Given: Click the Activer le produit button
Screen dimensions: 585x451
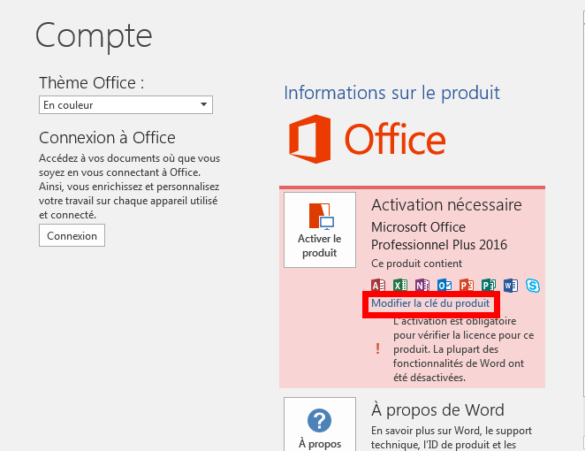Looking at the screenshot, I should coord(320,230).
